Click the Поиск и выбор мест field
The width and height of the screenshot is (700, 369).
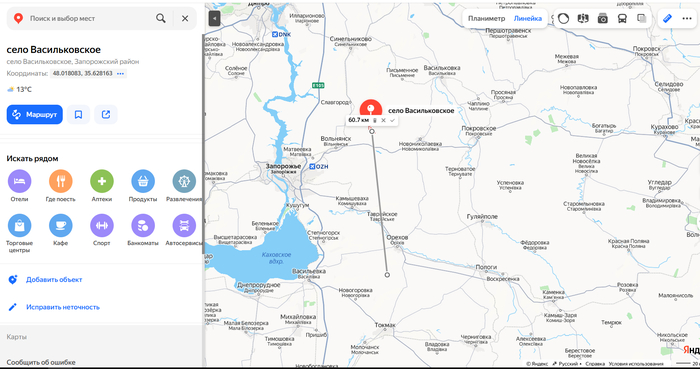[89, 18]
